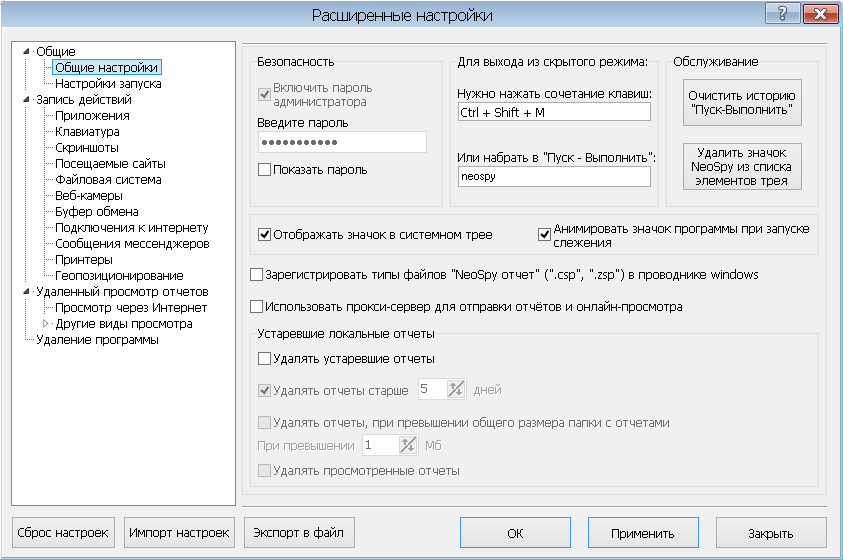Select Настройки запуска tree item
The image size is (843, 560).
point(108,84)
